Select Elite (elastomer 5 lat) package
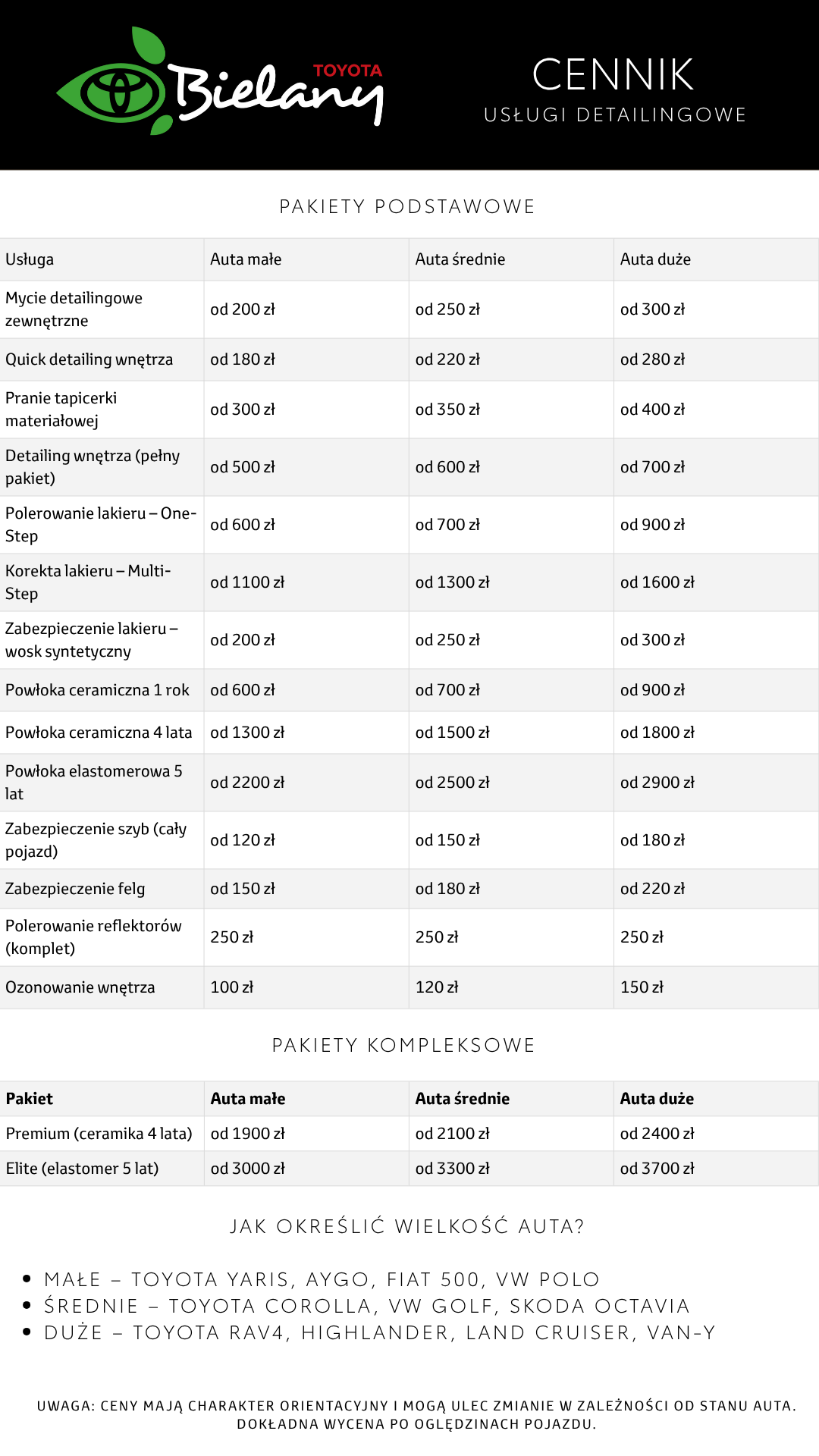The width and height of the screenshot is (819, 1456). [x=409, y=1169]
